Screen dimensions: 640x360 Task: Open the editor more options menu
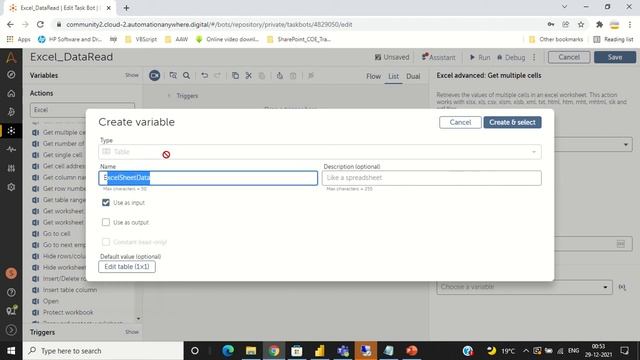point(534,58)
